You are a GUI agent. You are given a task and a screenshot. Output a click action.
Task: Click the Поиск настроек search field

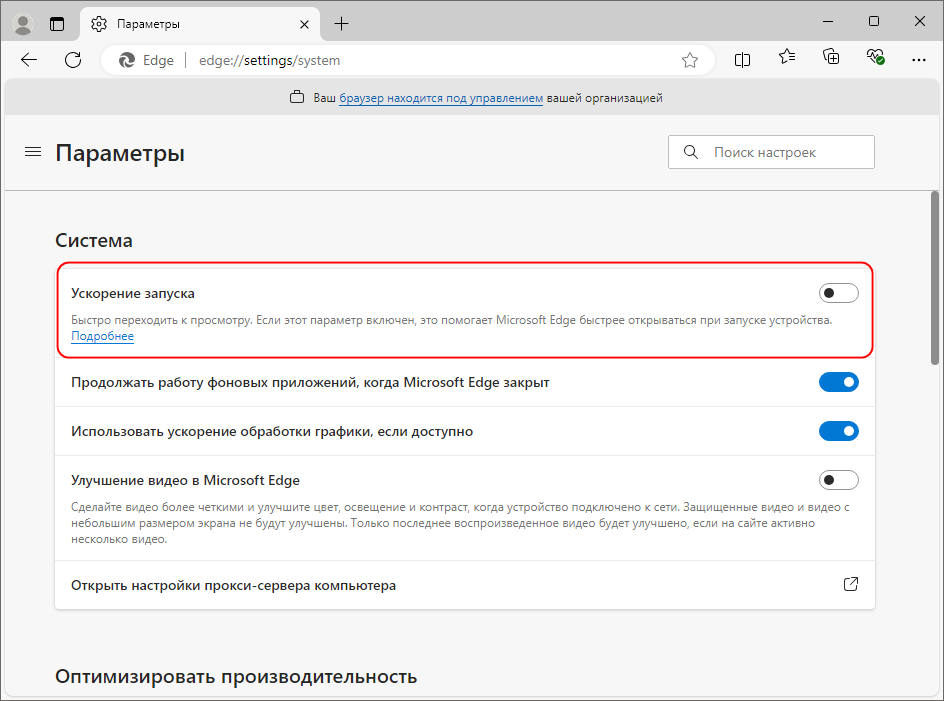[x=771, y=152]
